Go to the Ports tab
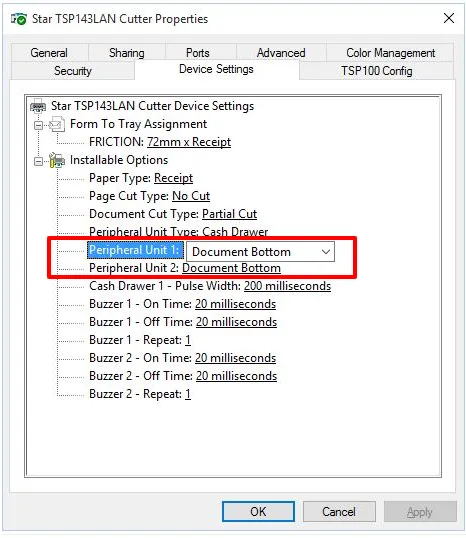This screenshot has width=466, height=538. pos(198,53)
